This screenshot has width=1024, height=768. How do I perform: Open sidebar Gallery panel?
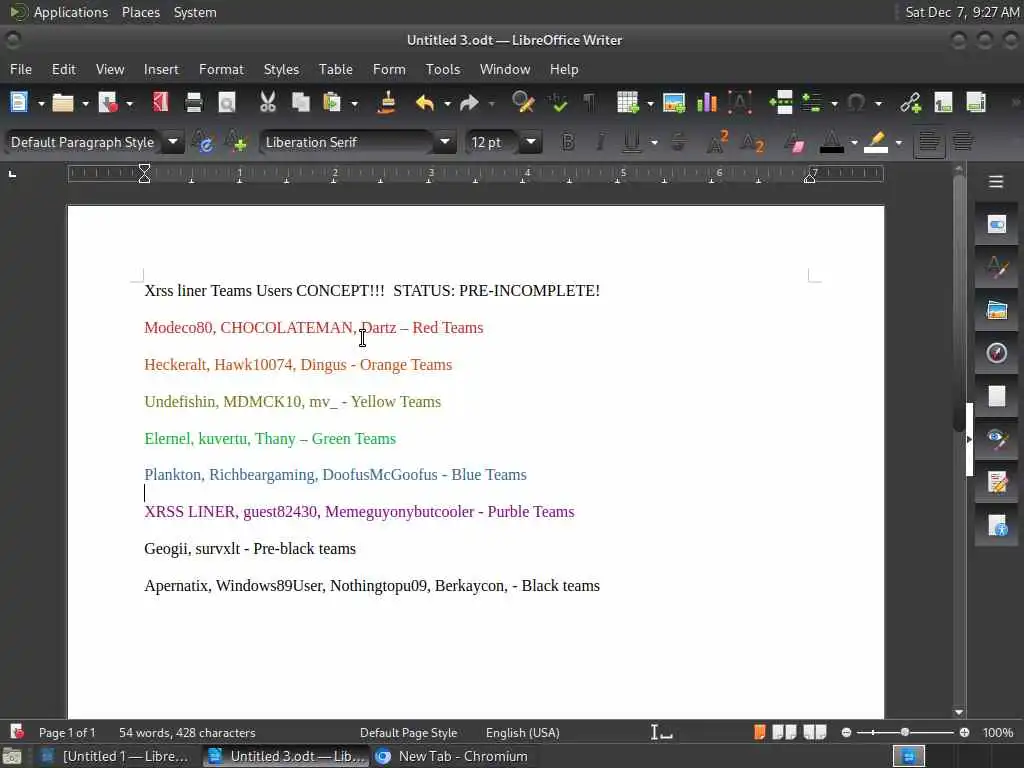pos(997,311)
